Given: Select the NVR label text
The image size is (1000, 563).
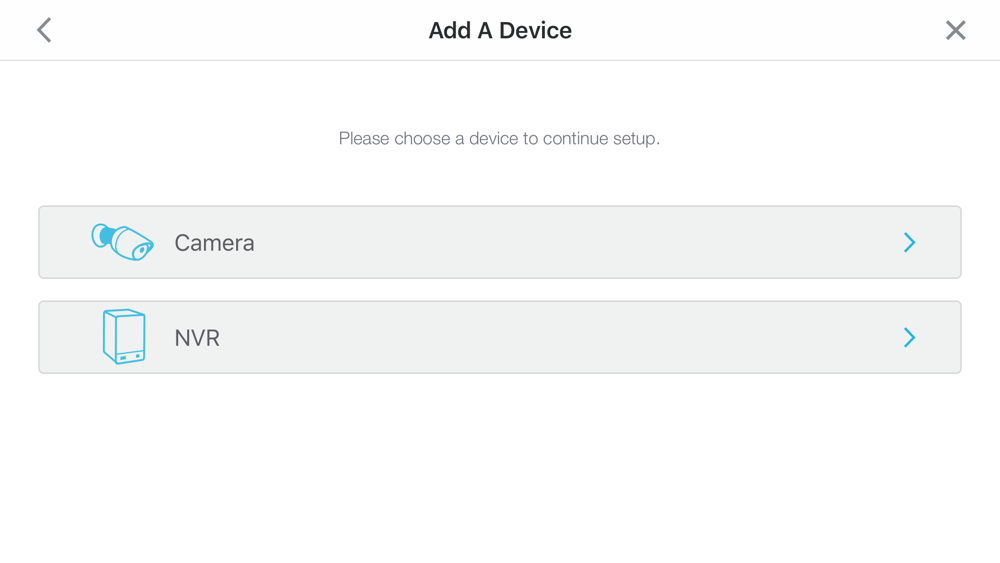Looking at the screenshot, I should point(197,338).
